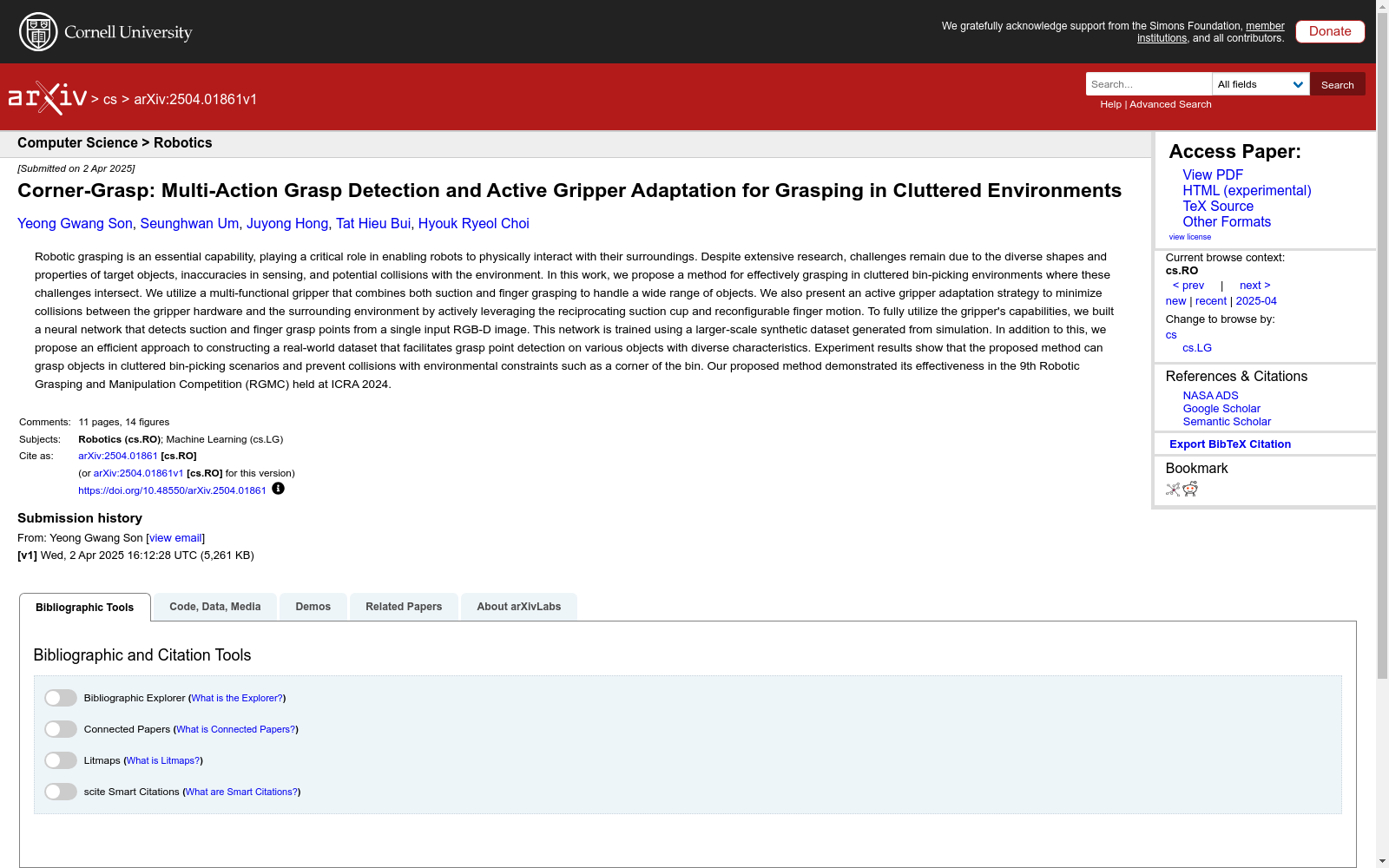Open What is the Explorer? link
This screenshot has width=1389, height=868.
tap(237, 698)
